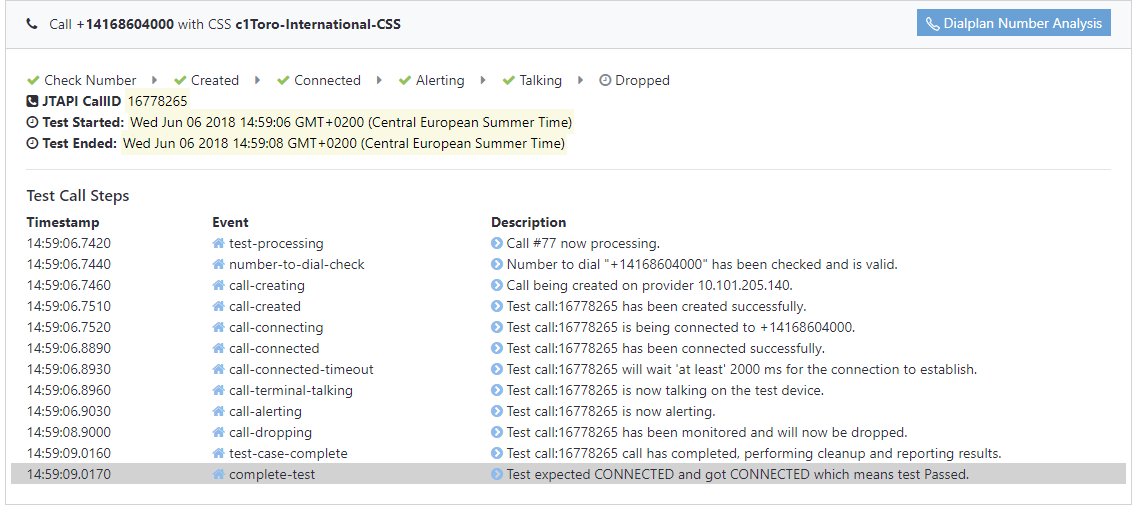
Task: Click green checkmark beside Check Number
Action: [x=33, y=81]
